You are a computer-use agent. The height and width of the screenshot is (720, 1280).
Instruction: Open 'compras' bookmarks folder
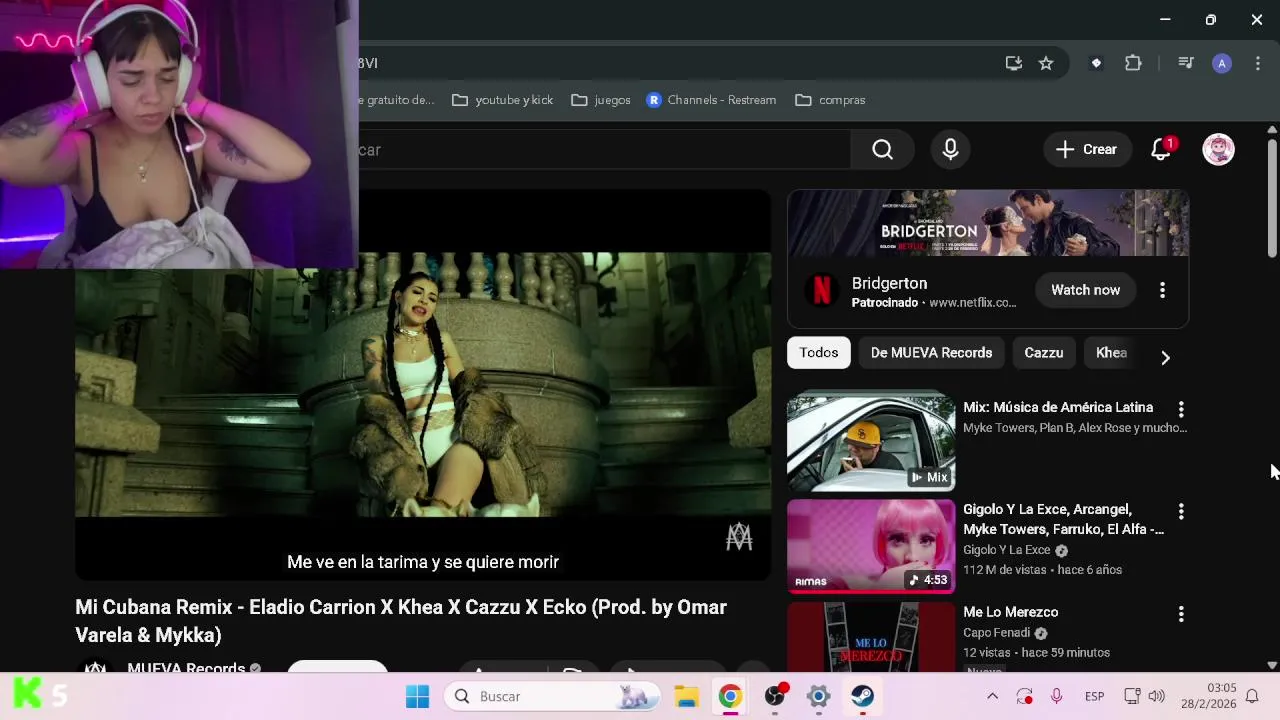click(830, 100)
